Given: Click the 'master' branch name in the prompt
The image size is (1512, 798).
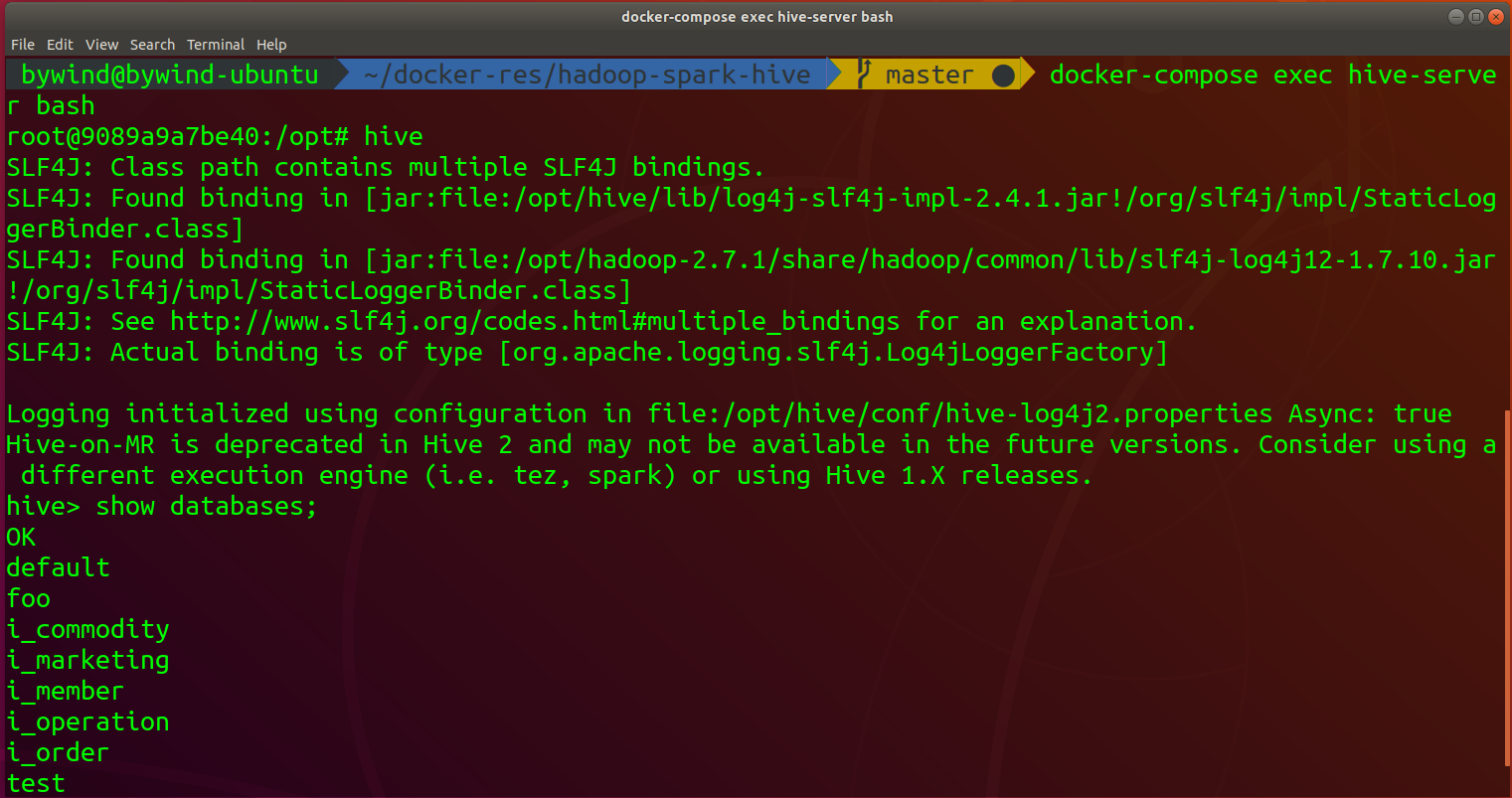Looking at the screenshot, I should [929, 75].
